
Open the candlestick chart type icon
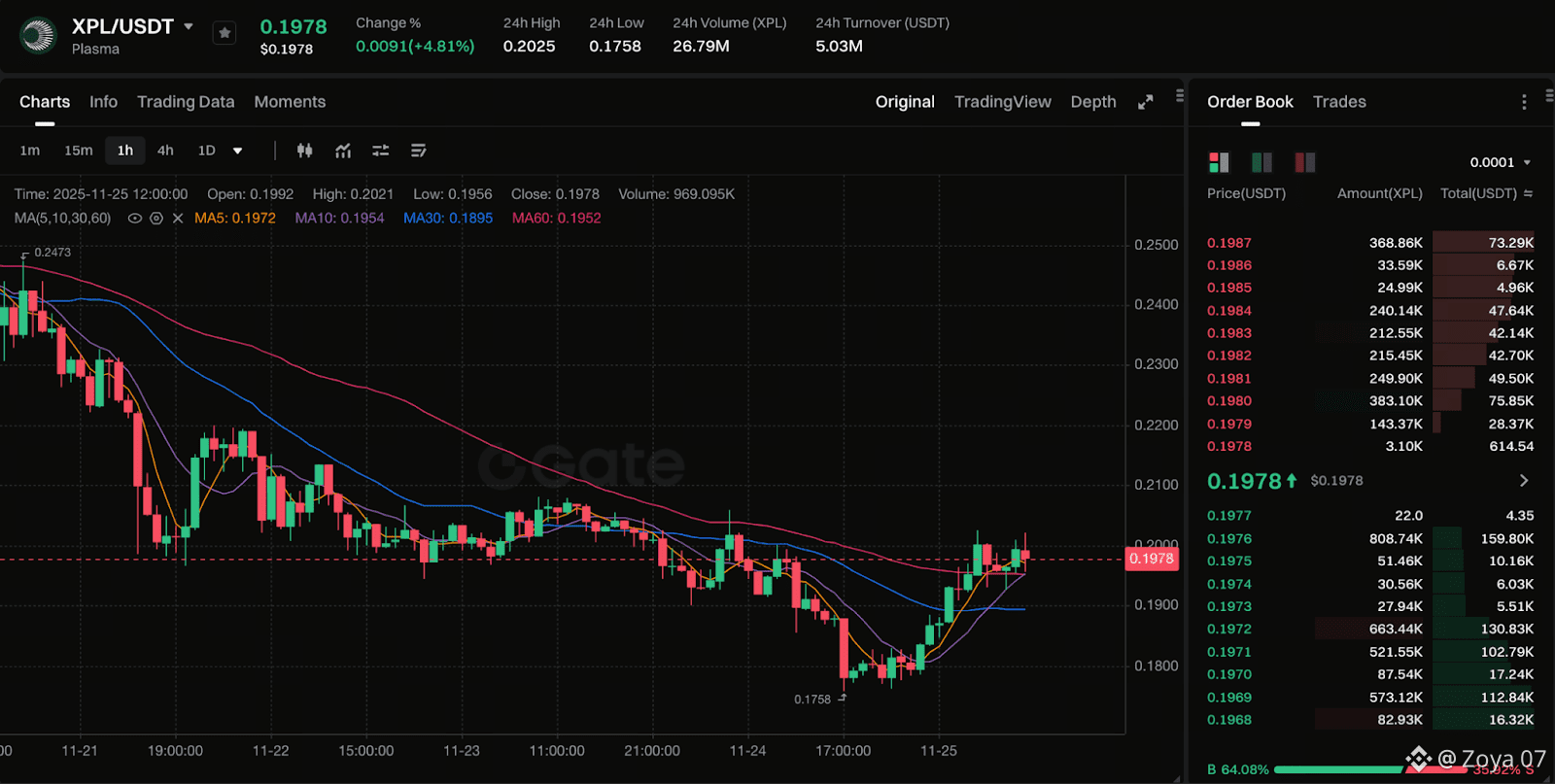[x=305, y=151]
